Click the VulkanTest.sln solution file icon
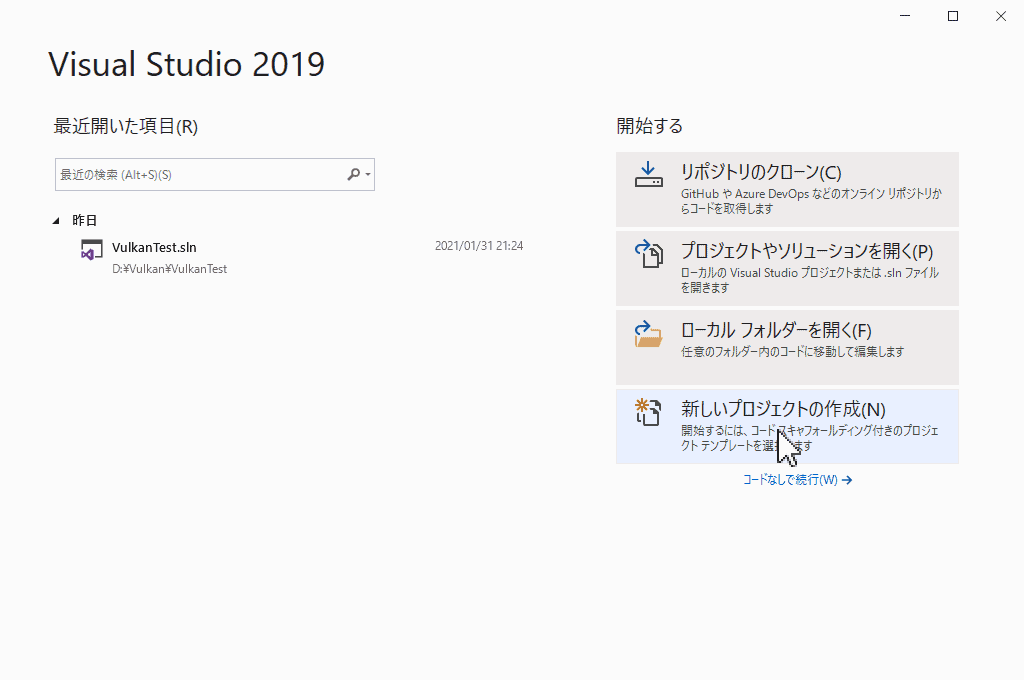The height and width of the screenshot is (680, 1024). click(x=91, y=250)
